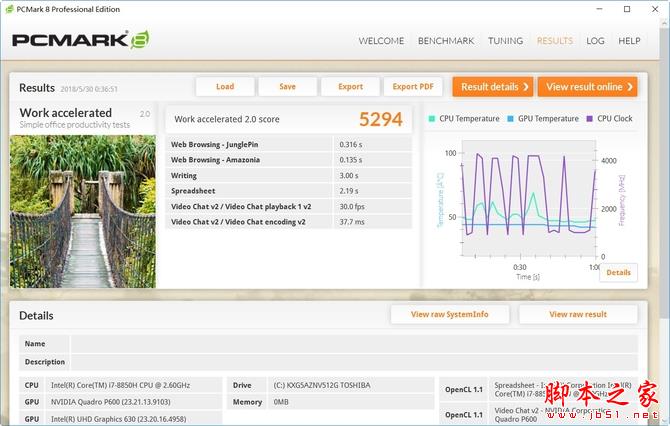Click the Save results button
Image resolution: width=670 pixels, height=426 pixels.
pos(288,87)
